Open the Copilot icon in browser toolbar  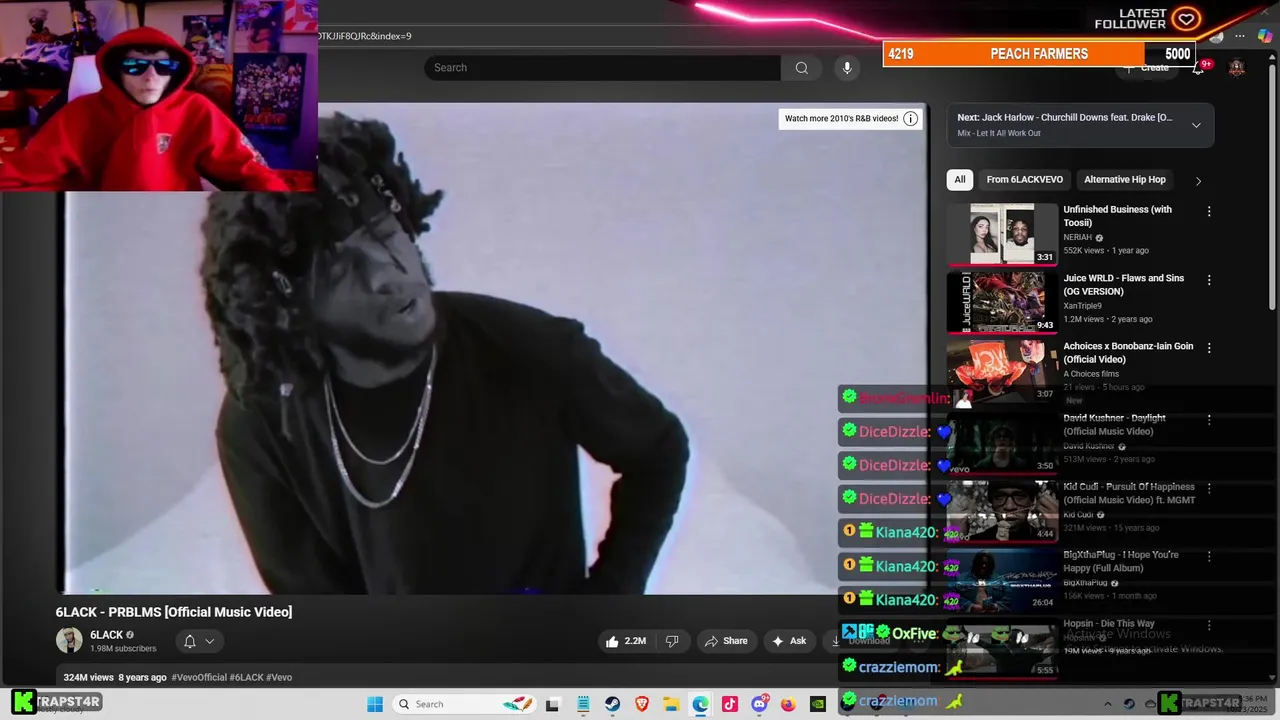click(1264, 36)
